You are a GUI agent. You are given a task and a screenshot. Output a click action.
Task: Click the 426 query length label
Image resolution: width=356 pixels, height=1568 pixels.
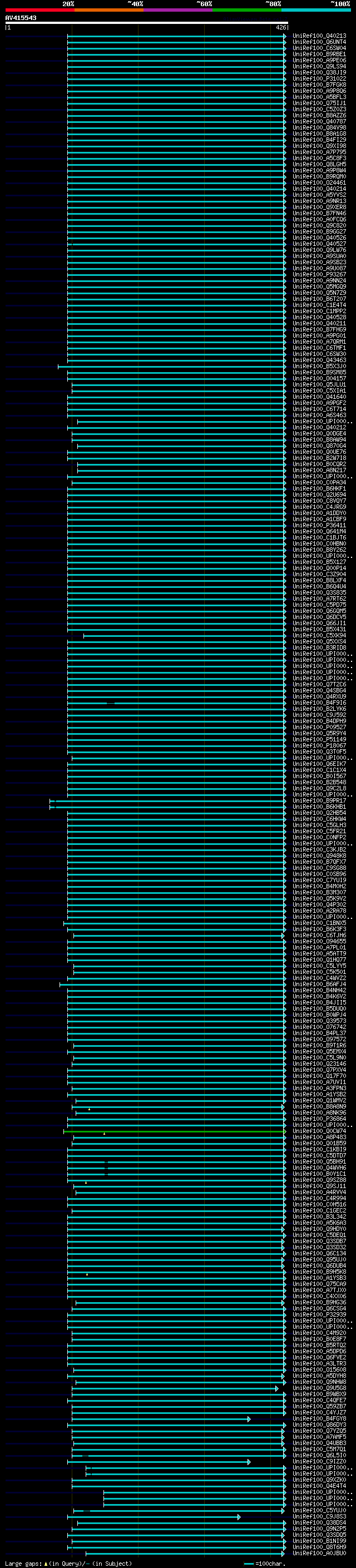[281, 27]
